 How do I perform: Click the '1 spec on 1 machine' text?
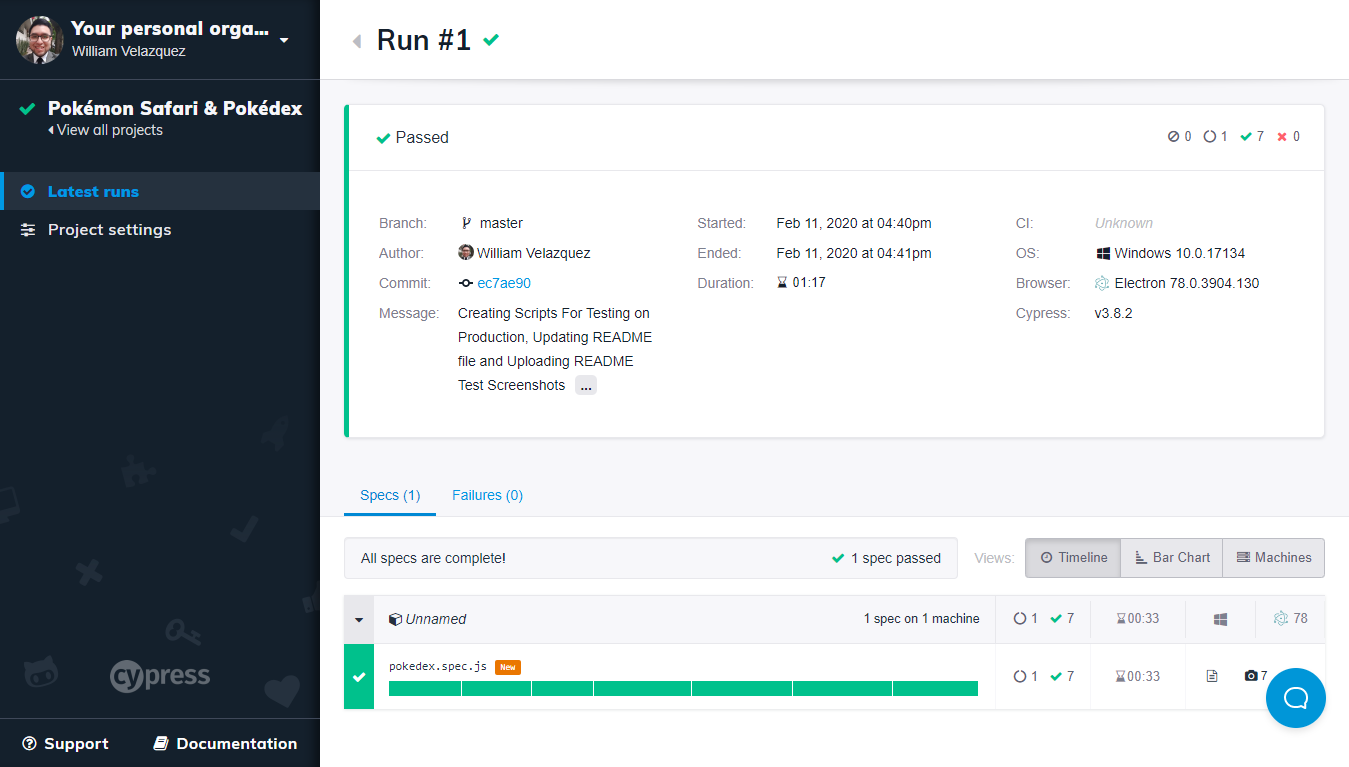(922, 619)
